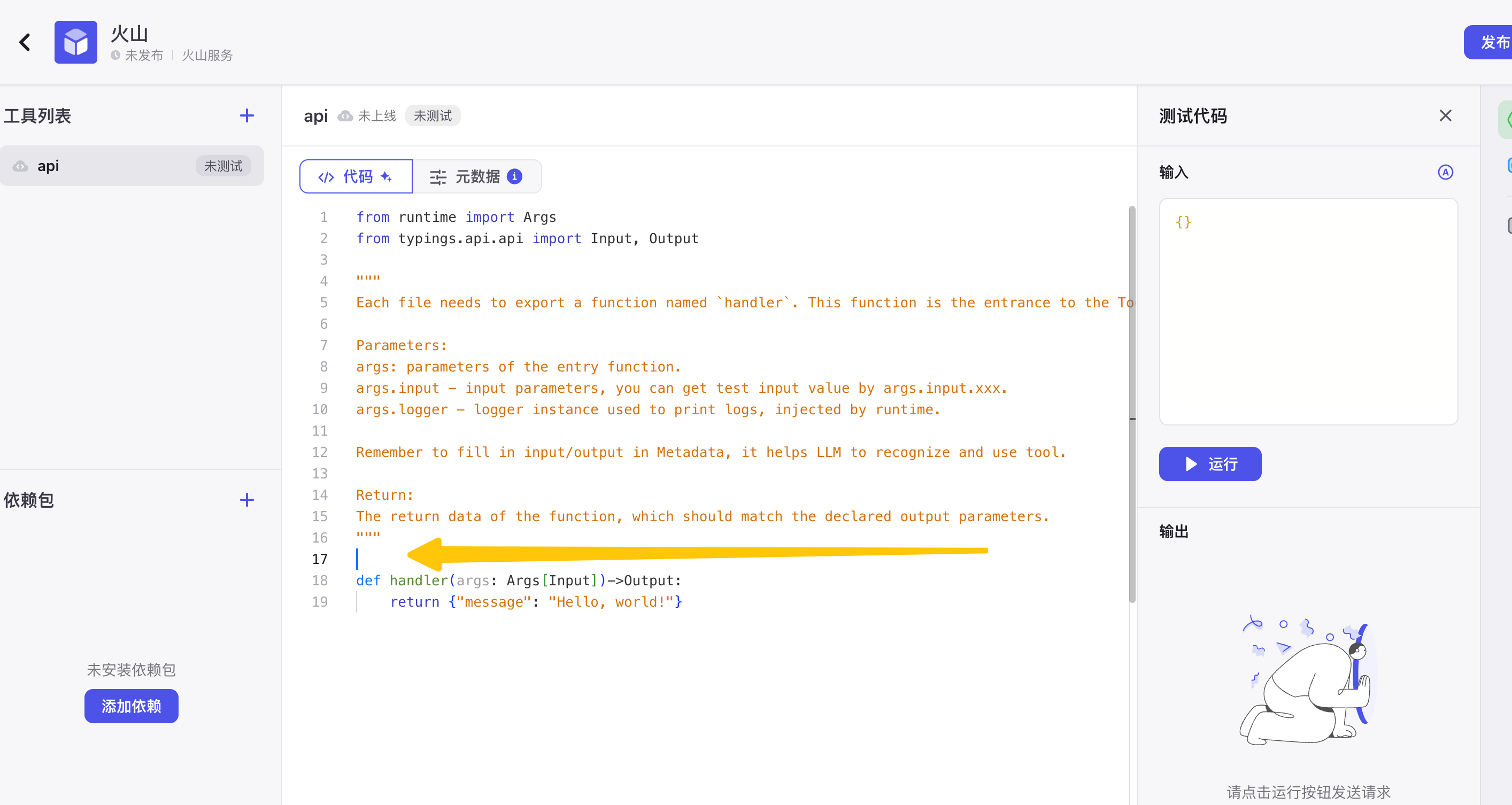Click the code editor vertical scrollbar
The width and height of the screenshot is (1512, 805).
coord(1132,404)
